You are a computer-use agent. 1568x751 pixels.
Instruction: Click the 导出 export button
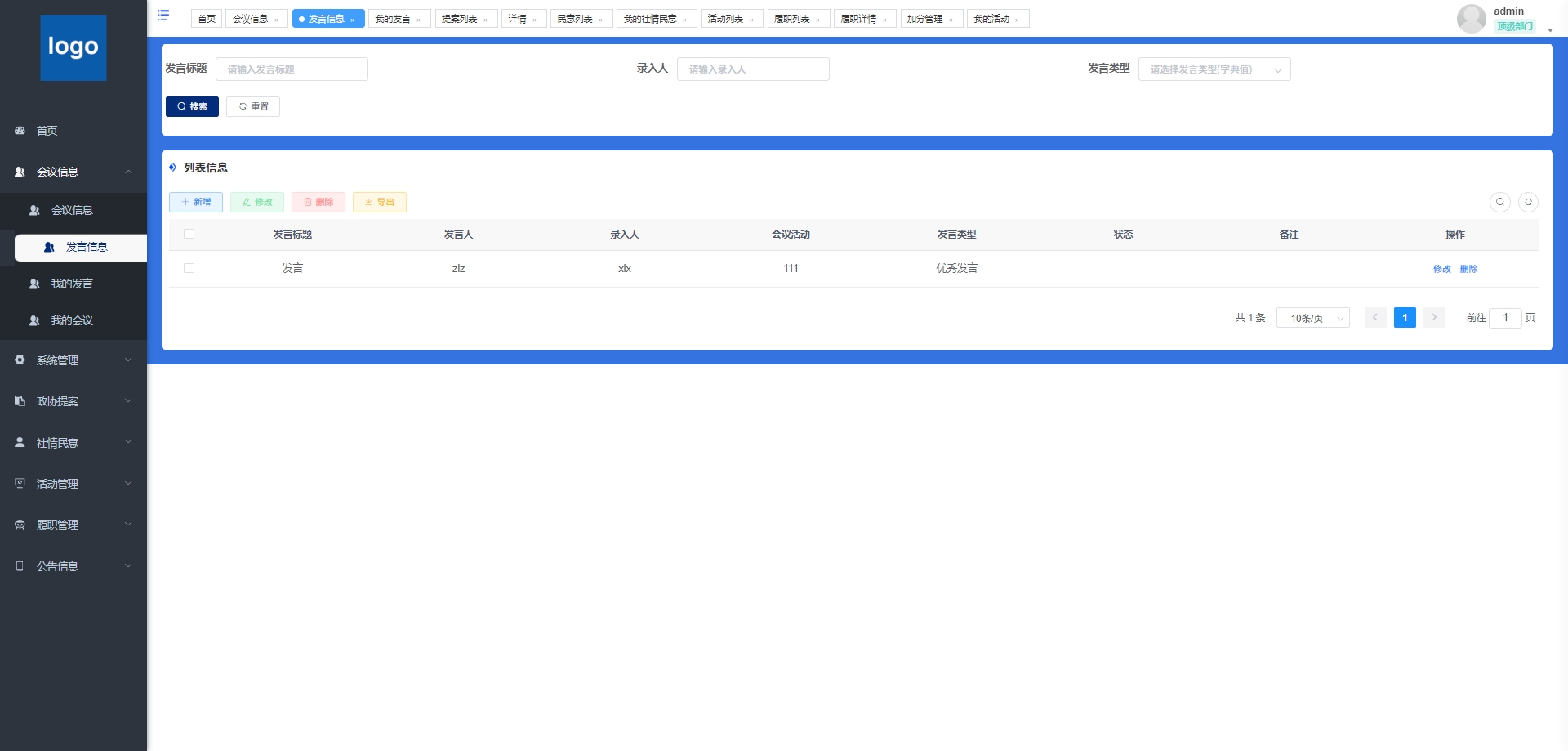380,202
